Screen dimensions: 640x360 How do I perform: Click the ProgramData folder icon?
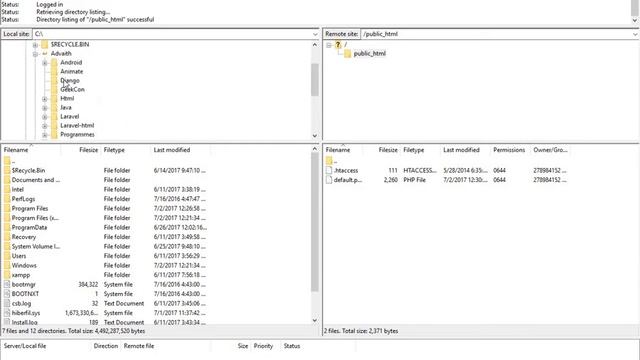point(7,227)
